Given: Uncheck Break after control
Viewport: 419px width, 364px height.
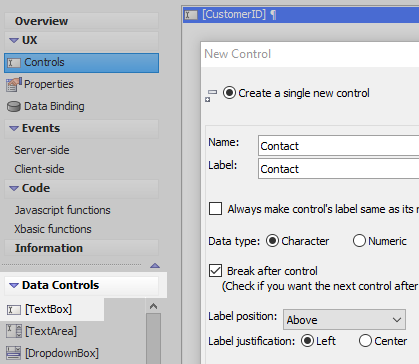Looking at the screenshot, I should click(215, 270).
